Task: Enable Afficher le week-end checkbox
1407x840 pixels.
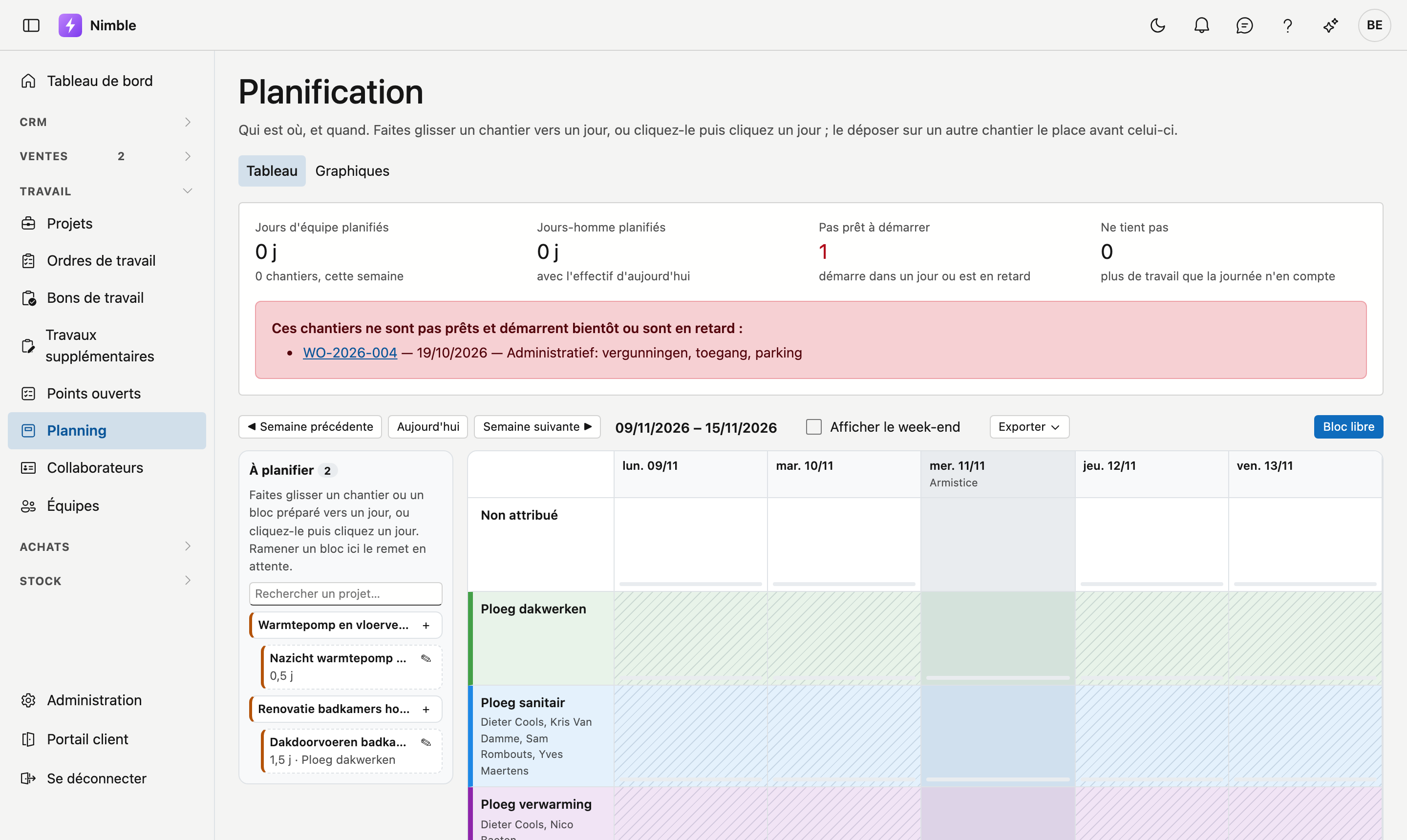Action: (813, 427)
